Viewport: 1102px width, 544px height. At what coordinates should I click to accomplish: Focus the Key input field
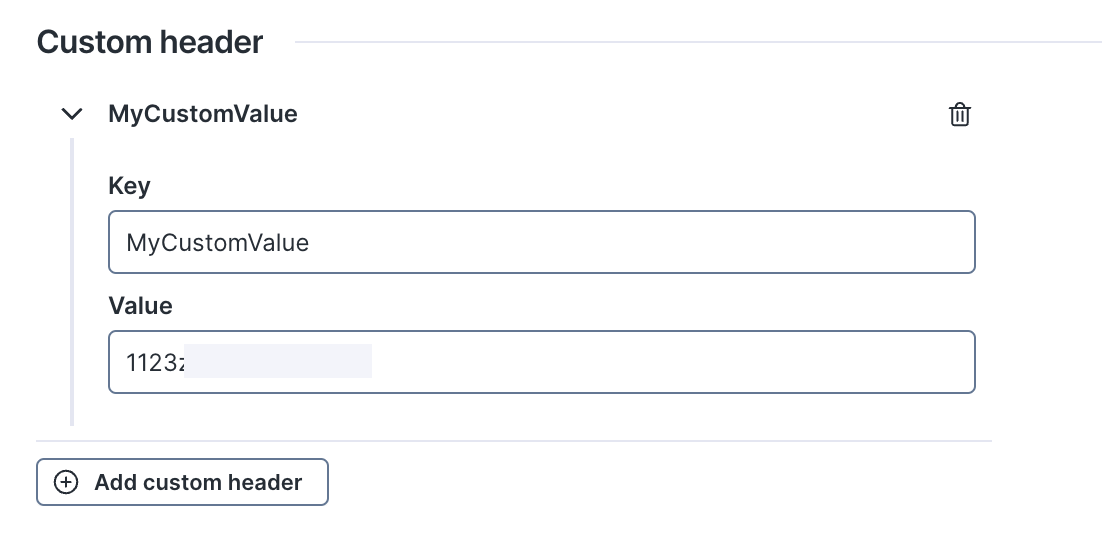tap(541, 242)
